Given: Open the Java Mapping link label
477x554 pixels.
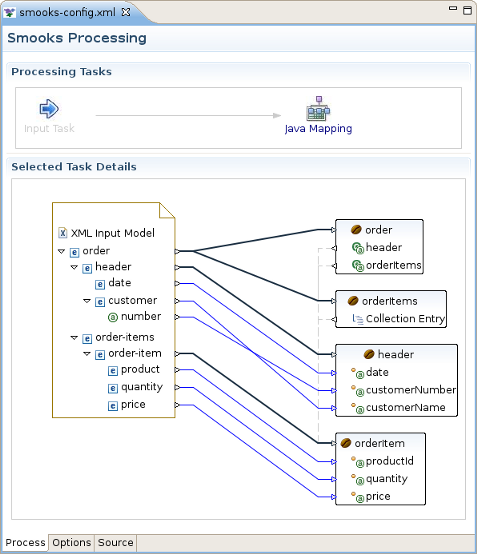Looking at the screenshot, I should click(318, 129).
